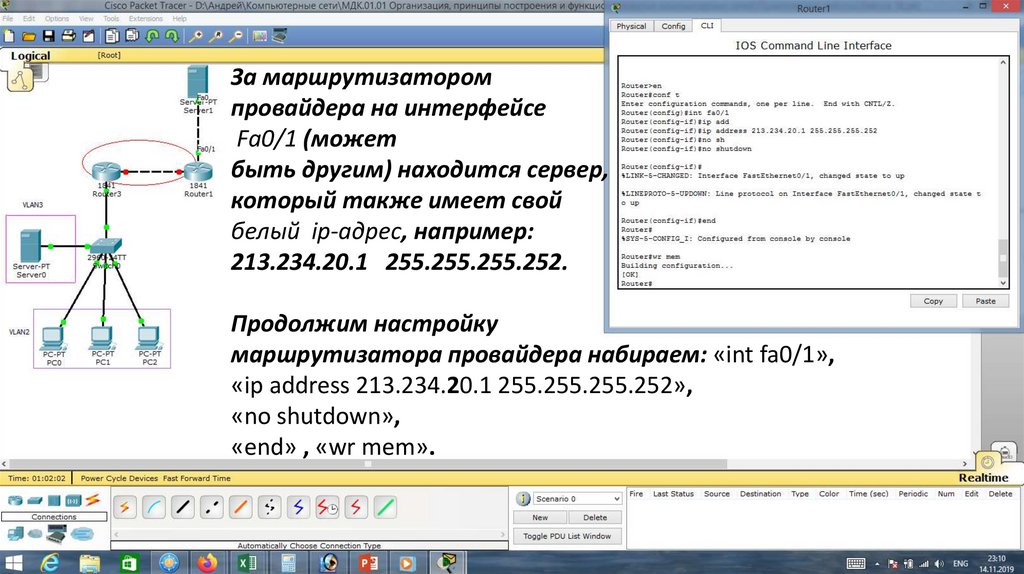This screenshot has width=1024, height=574.
Task: Click Fast Forward Time
Action: coord(197,479)
